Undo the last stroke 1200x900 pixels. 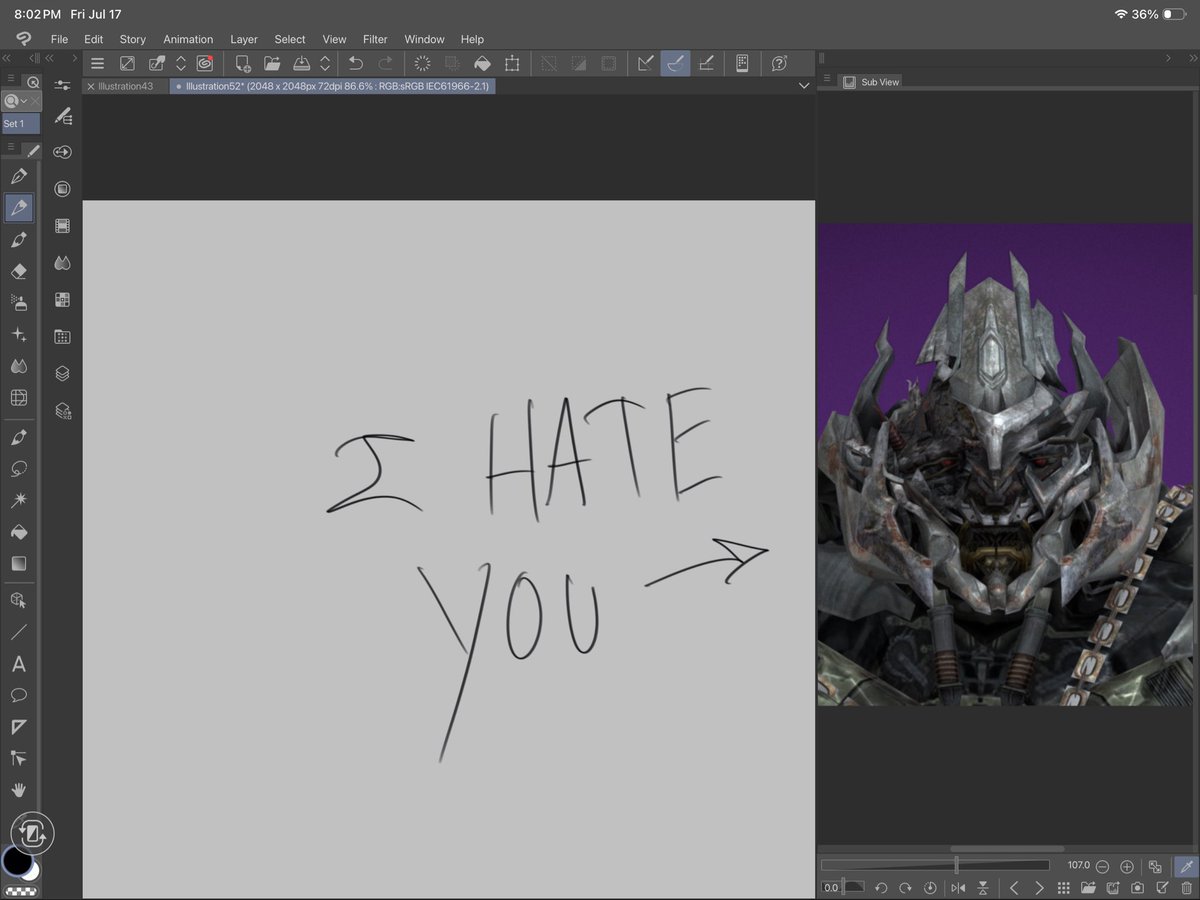355,63
